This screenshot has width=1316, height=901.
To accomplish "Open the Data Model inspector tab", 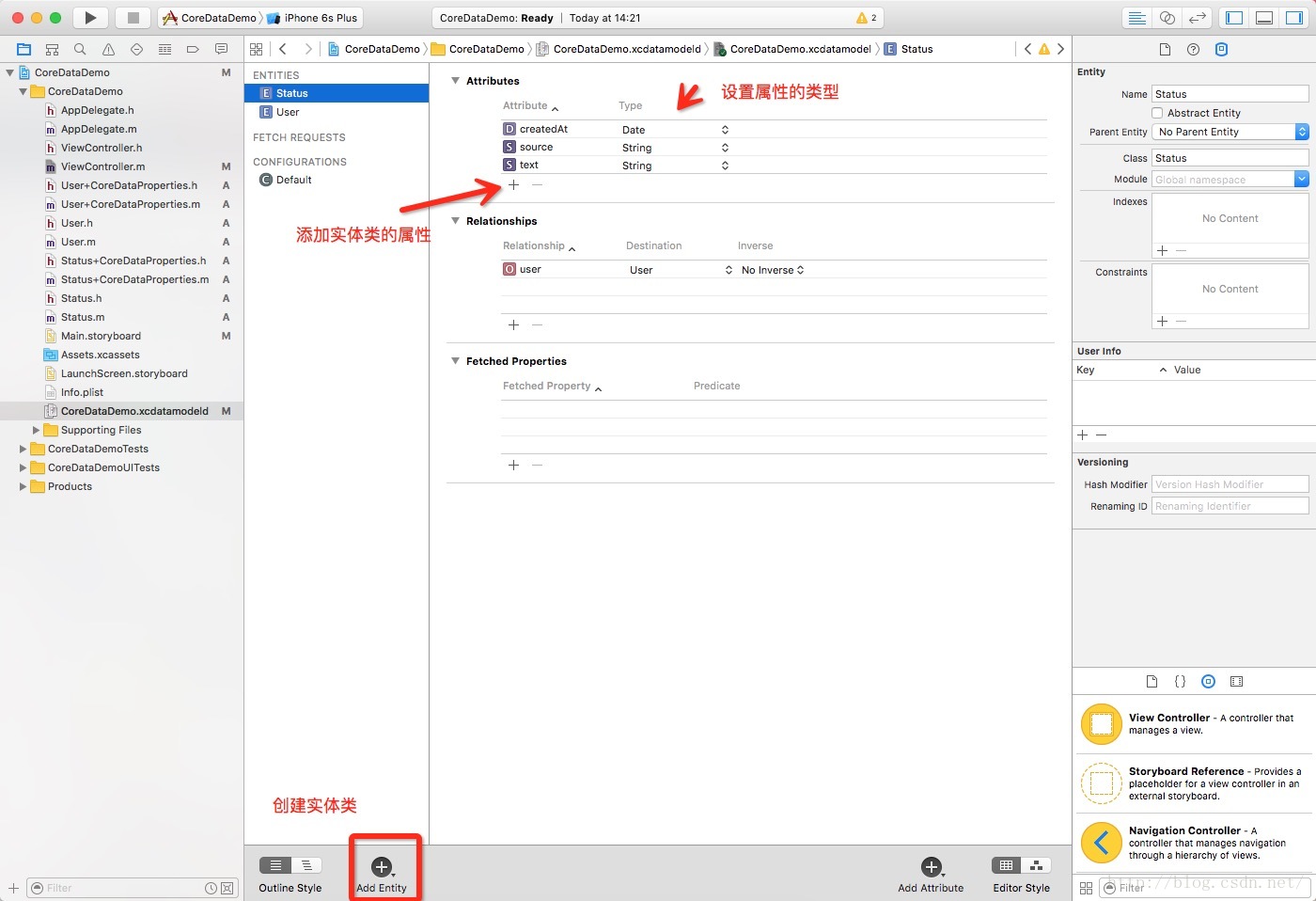I will [x=1221, y=50].
